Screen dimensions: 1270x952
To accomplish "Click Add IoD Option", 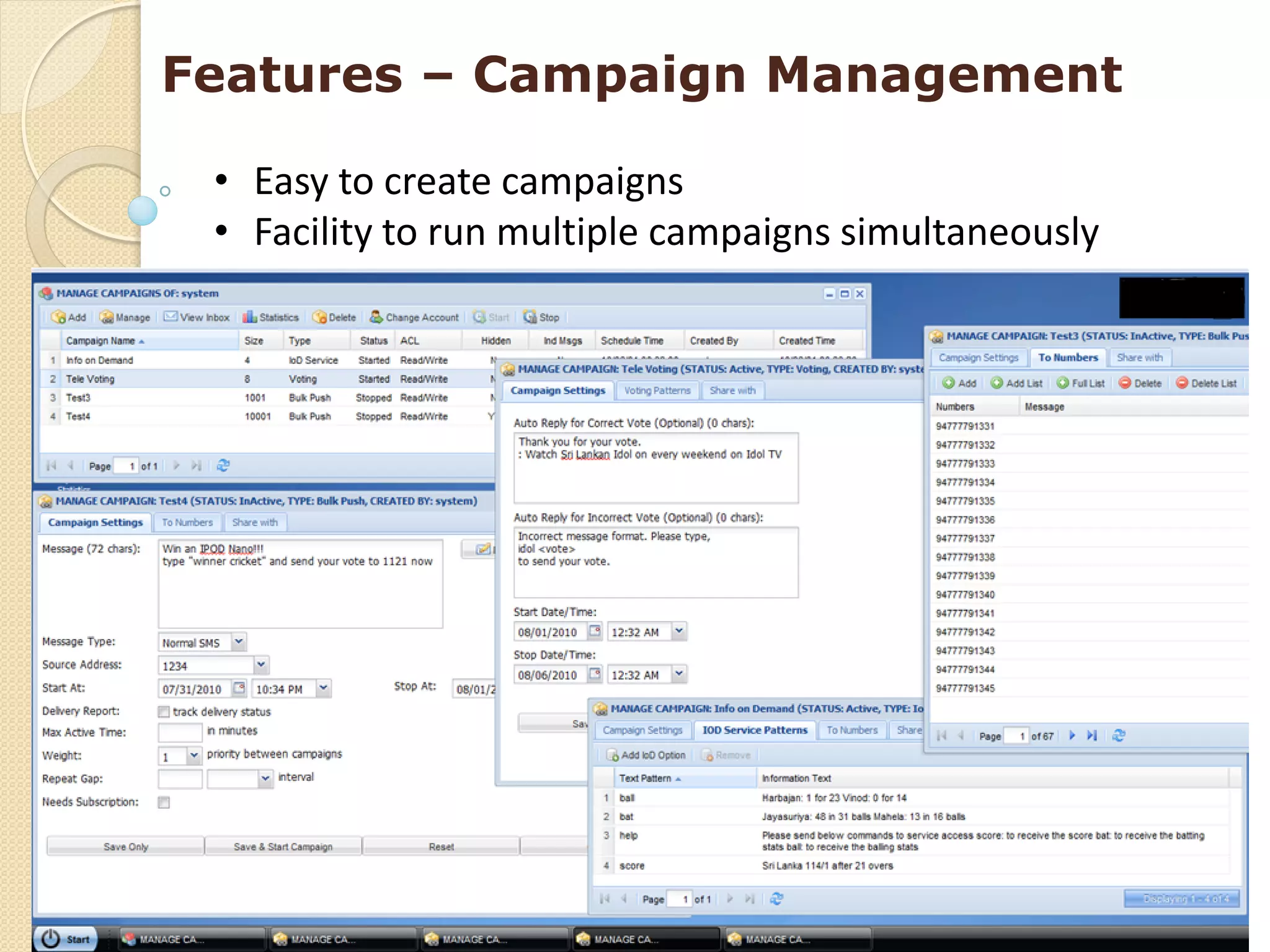I will pyautogui.click(x=646, y=755).
